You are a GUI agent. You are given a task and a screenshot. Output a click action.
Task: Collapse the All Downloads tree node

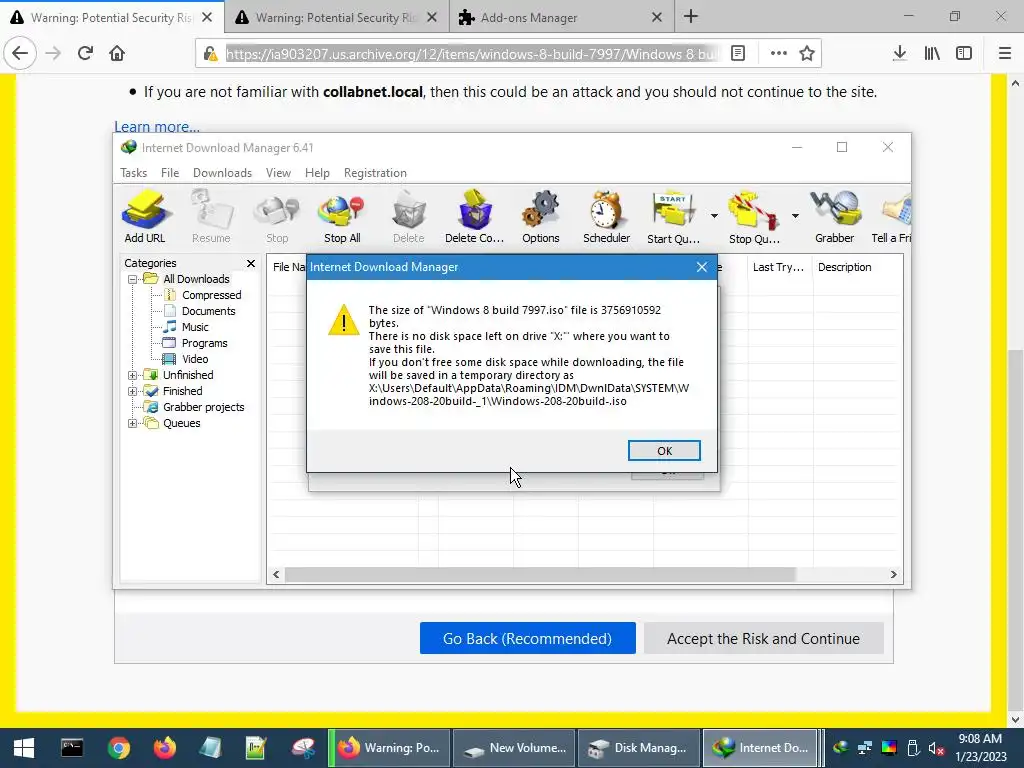tap(133, 280)
